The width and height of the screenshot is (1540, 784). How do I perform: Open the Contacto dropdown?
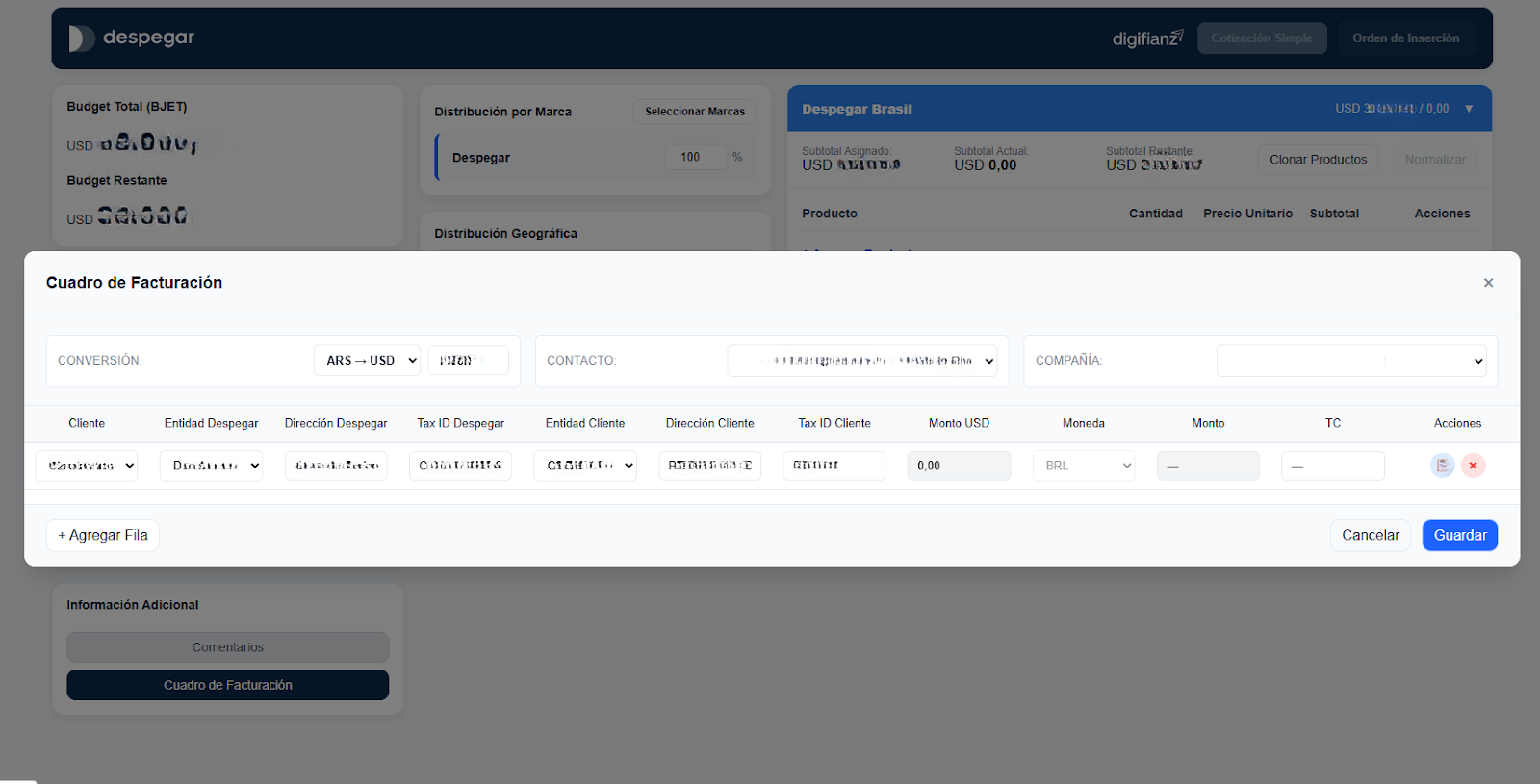tap(862, 361)
